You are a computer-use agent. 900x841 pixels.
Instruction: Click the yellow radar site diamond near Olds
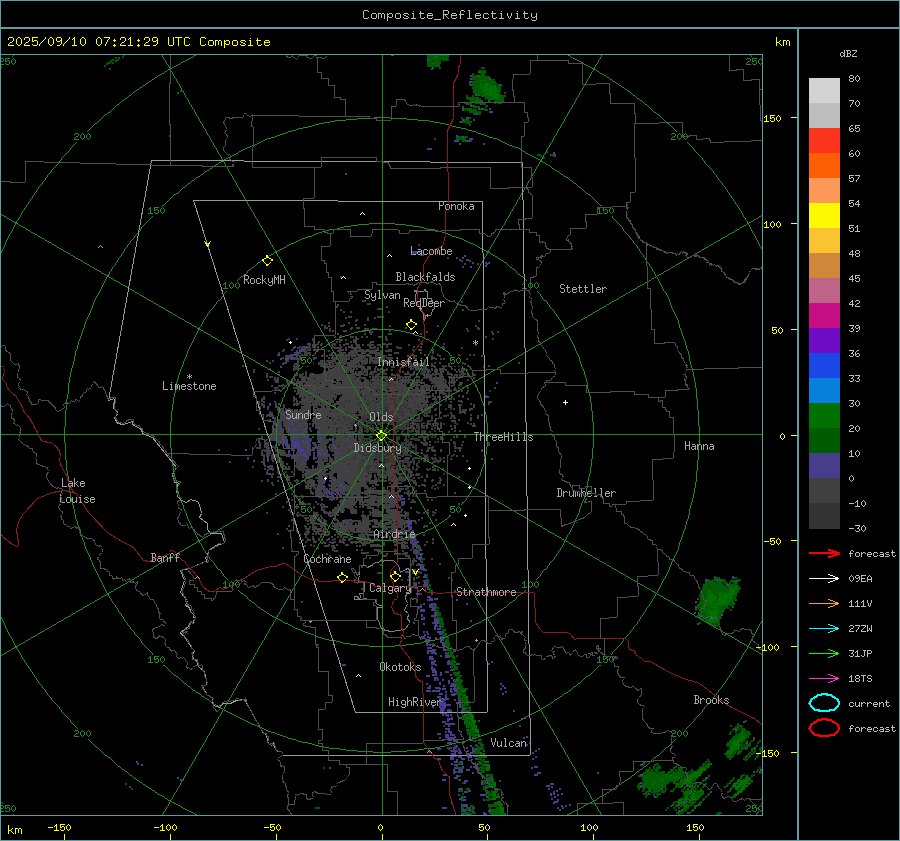click(x=381, y=436)
